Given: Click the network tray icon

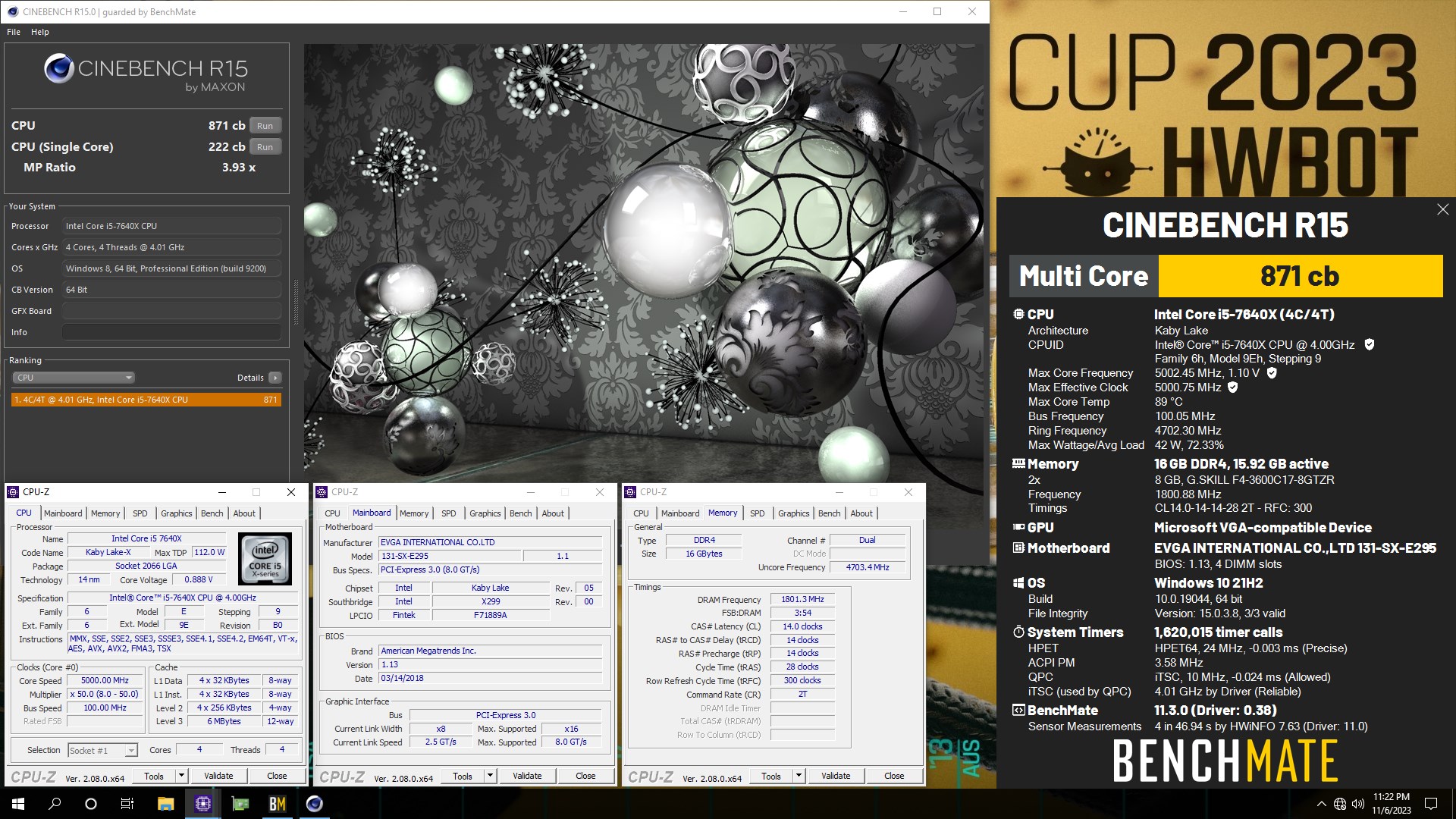Looking at the screenshot, I should pos(1340,804).
